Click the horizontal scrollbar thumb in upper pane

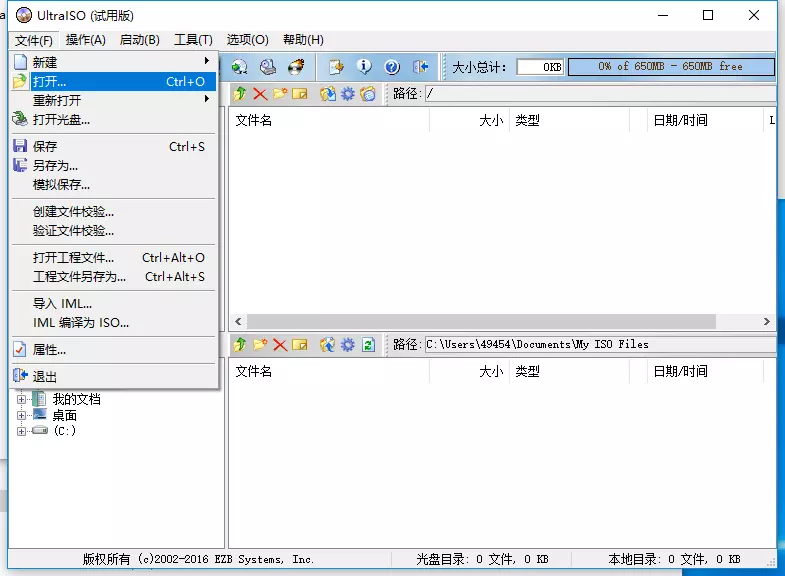[x=481, y=321]
